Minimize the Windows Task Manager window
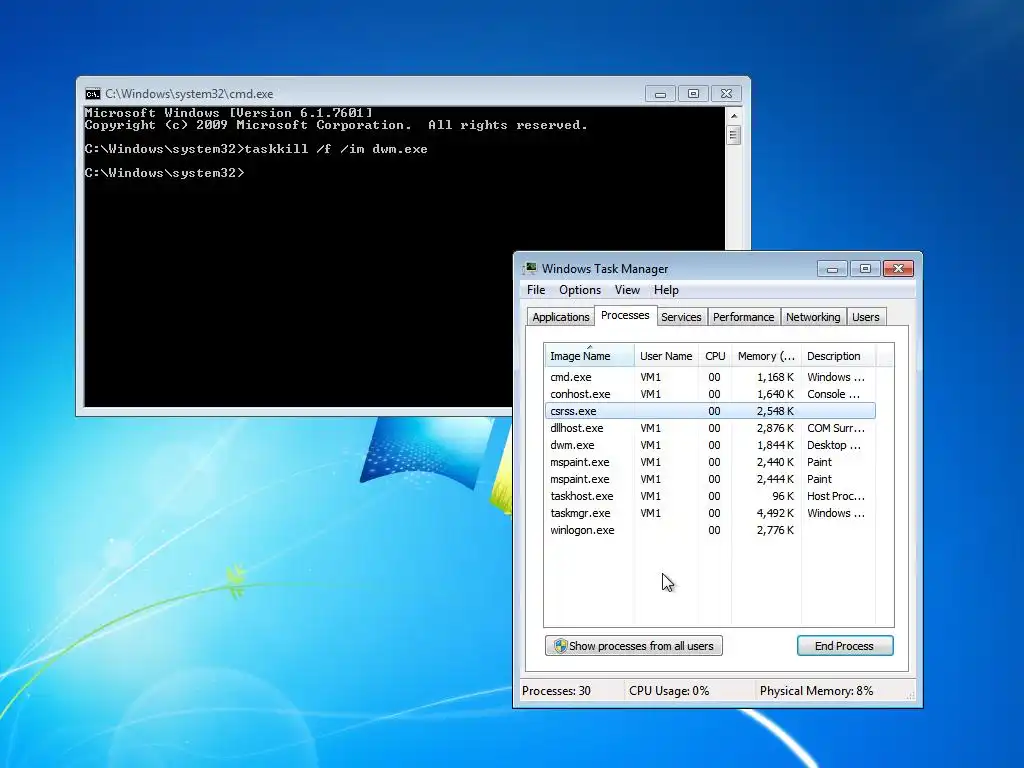This screenshot has height=768, width=1024. click(x=832, y=268)
